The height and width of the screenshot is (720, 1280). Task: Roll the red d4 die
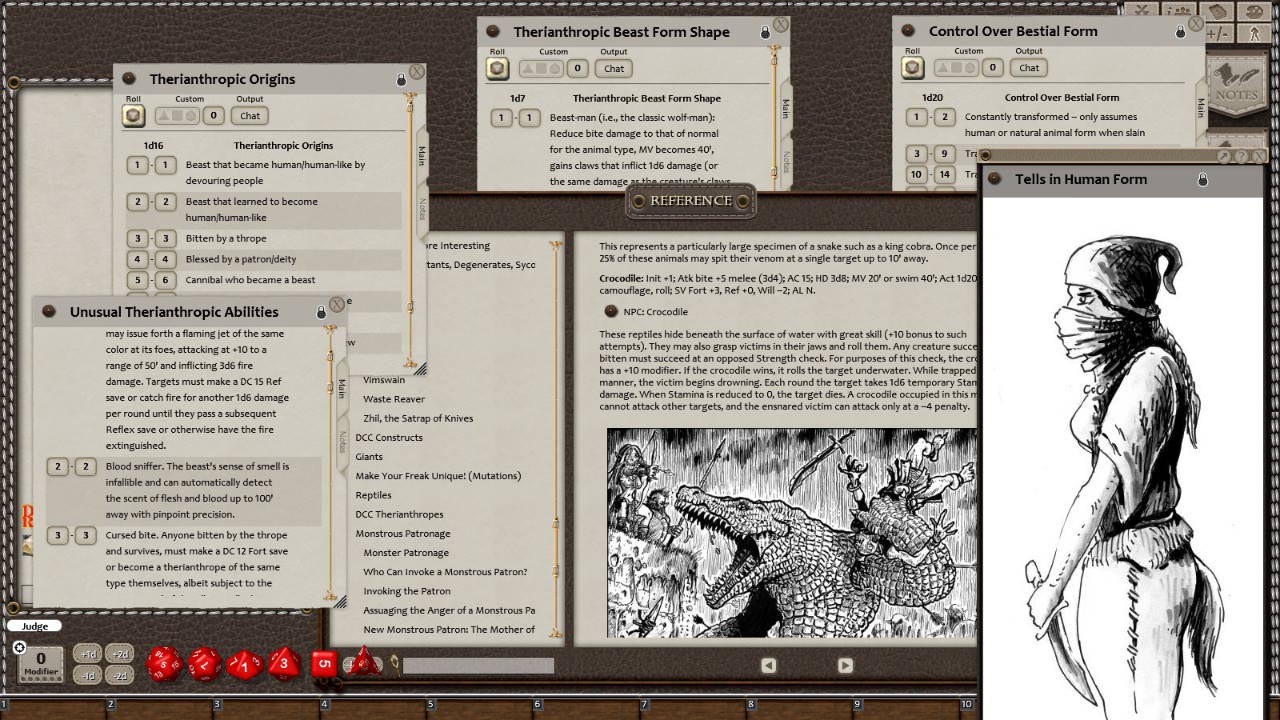coord(364,662)
